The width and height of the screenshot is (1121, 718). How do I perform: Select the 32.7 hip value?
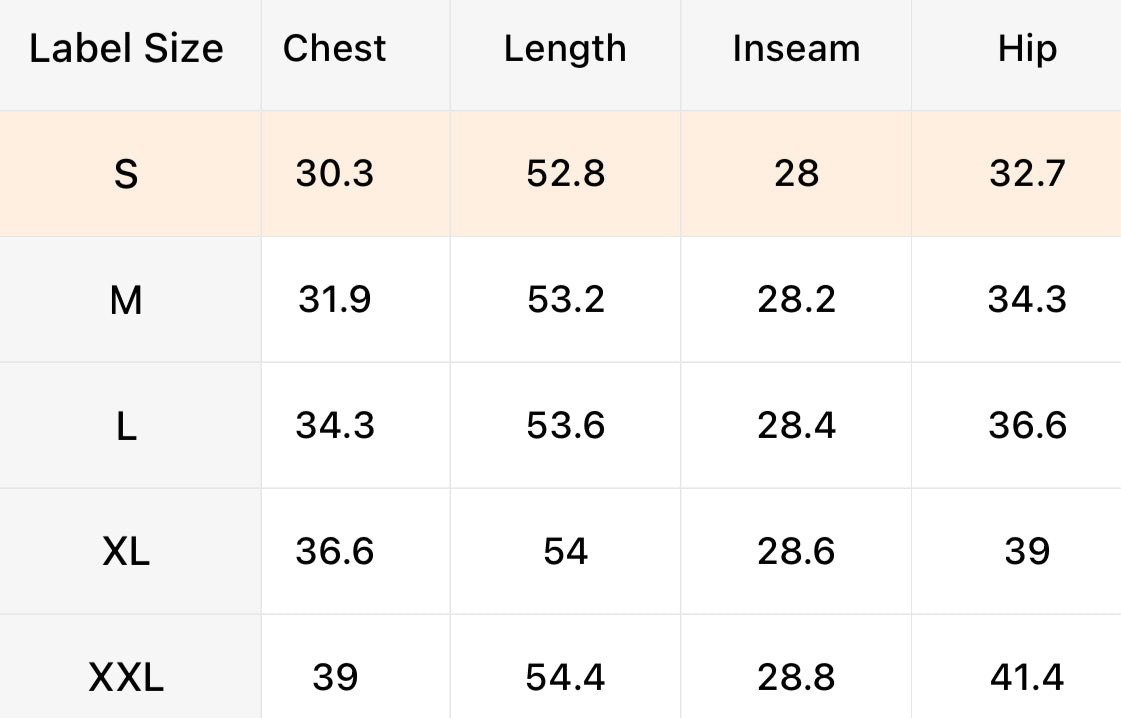coord(1027,174)
